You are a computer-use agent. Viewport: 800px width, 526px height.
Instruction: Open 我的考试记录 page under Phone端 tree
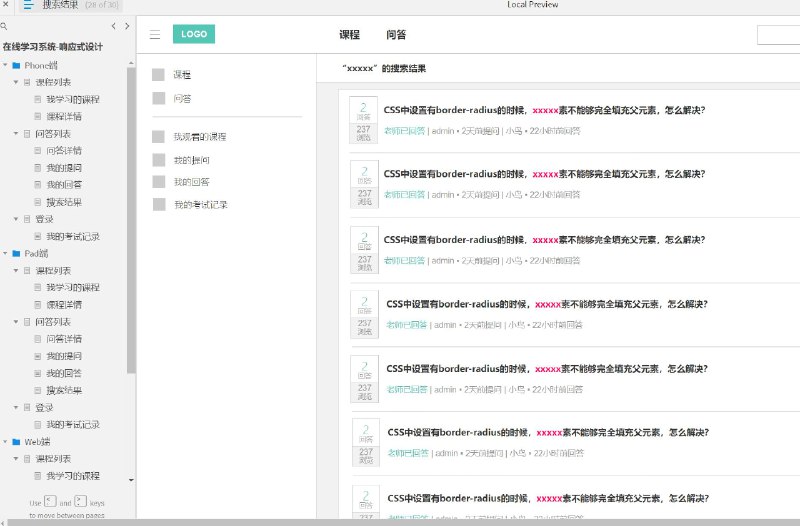click(73, 237)
